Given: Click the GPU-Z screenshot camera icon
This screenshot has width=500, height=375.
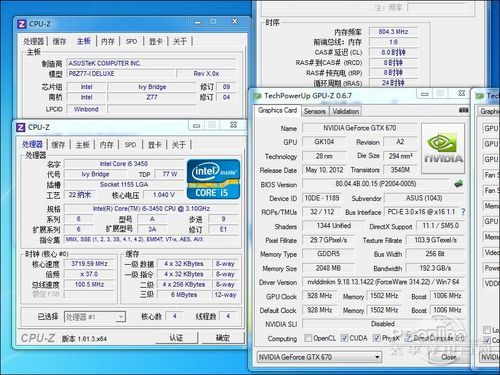Looking at the screenshot, I should pos(463,110).
